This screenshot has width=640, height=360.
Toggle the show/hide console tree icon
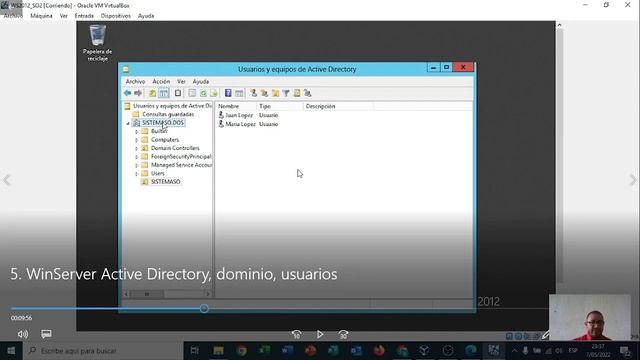coord(164,93)
